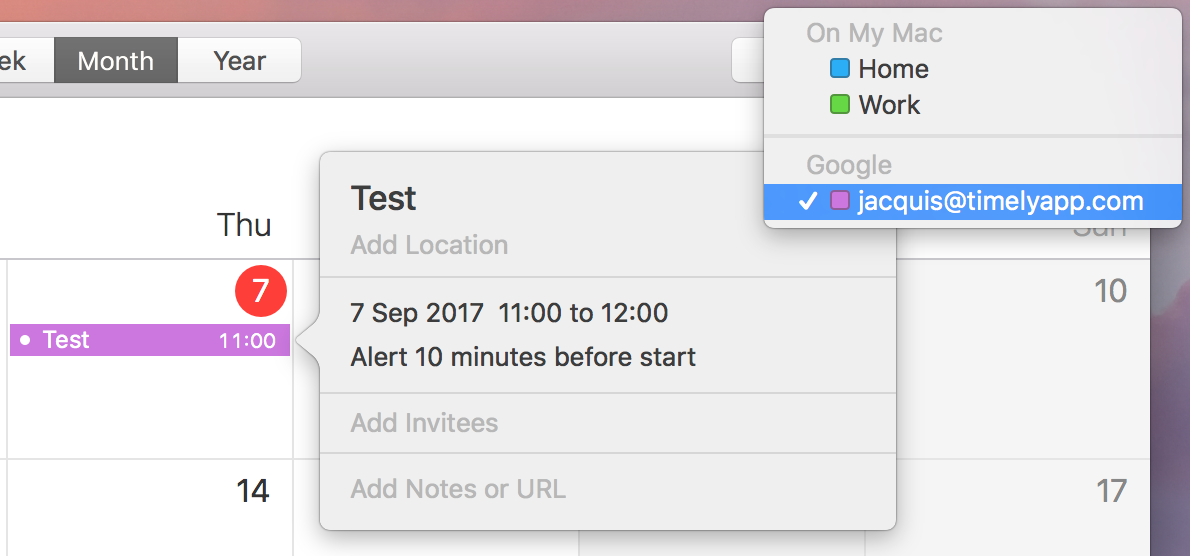
Task: Click Add Location field
Action: click(430, 245)
